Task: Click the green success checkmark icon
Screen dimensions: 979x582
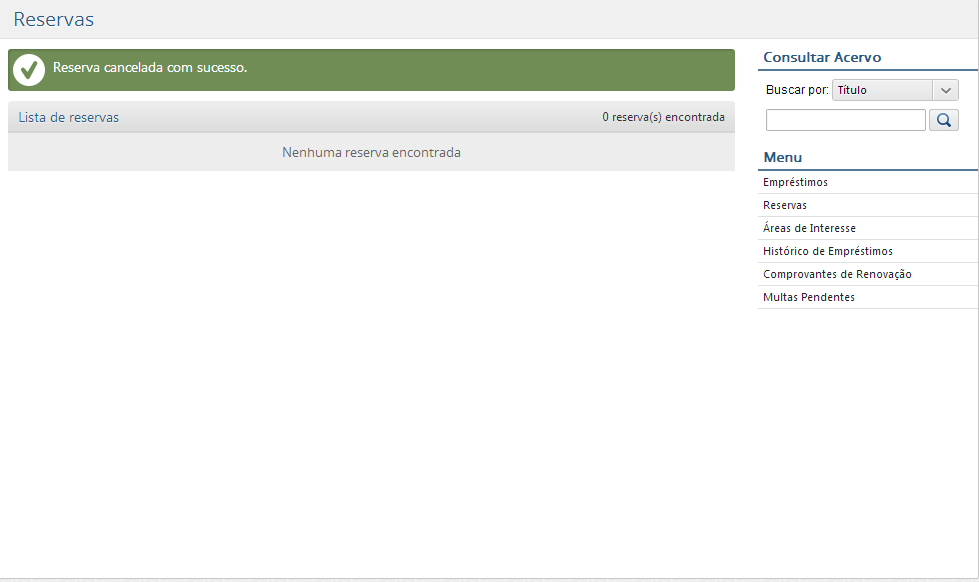Action: click(28, 69)
